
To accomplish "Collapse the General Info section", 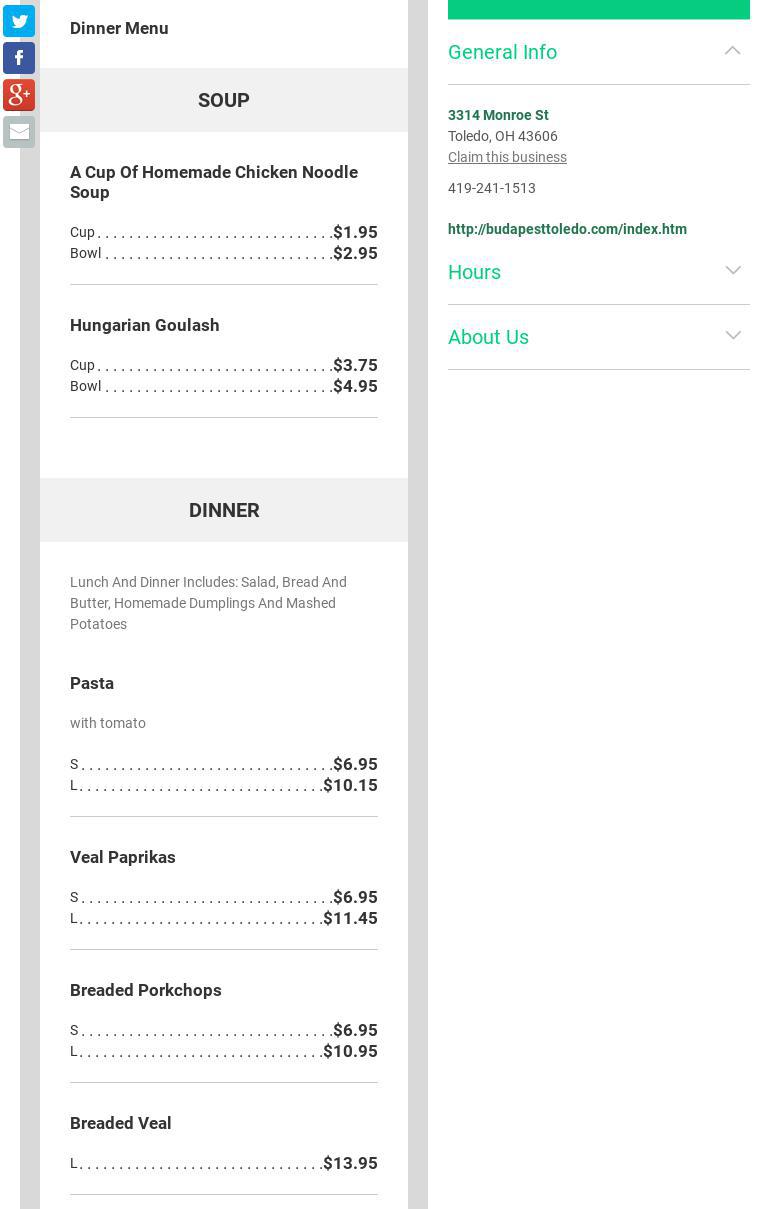I will coord(732,51).
